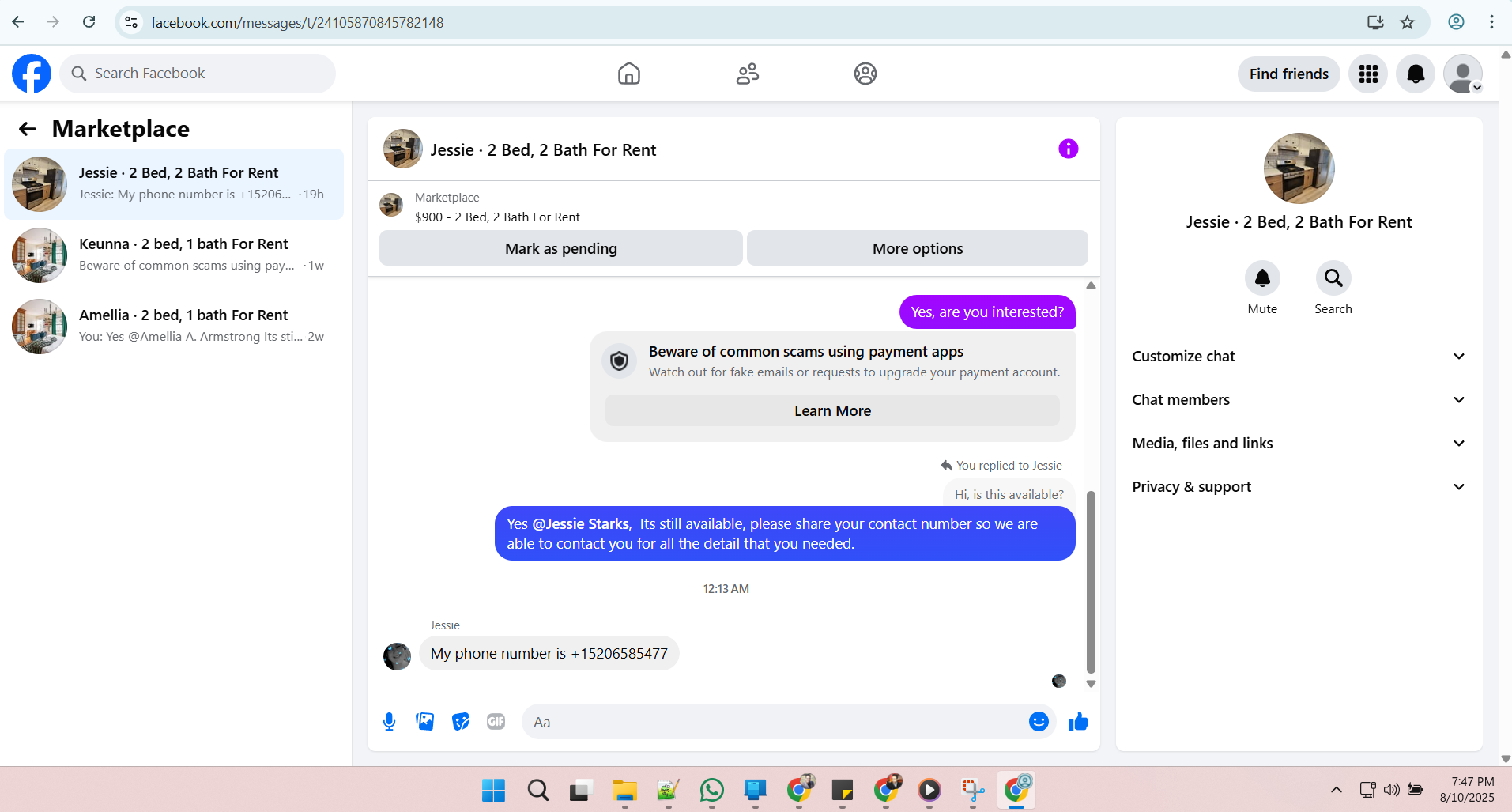Choose a GIF icon

pyautogui.click(x=496, y=722)
